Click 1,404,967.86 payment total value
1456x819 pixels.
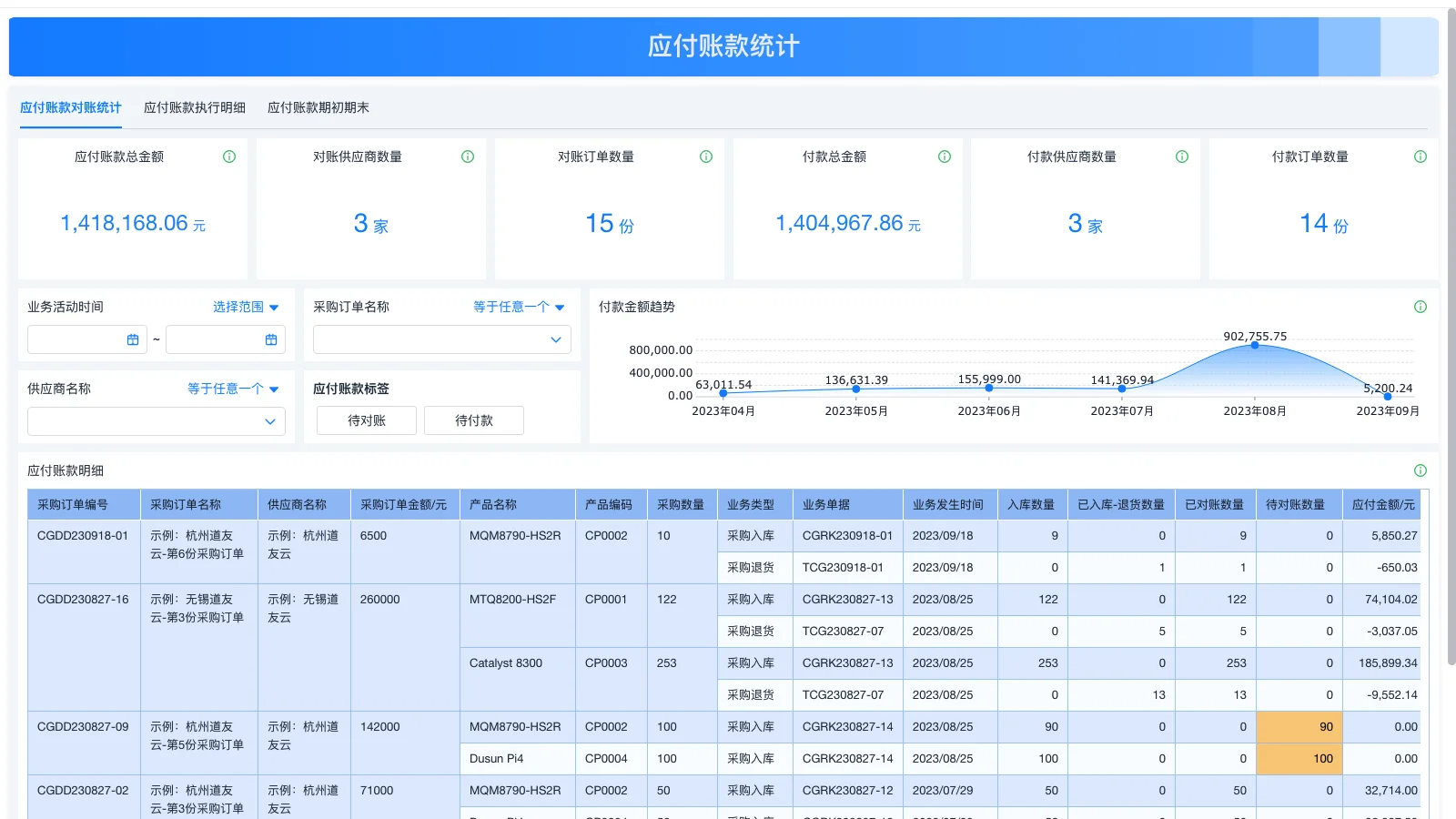pos(839,223)
